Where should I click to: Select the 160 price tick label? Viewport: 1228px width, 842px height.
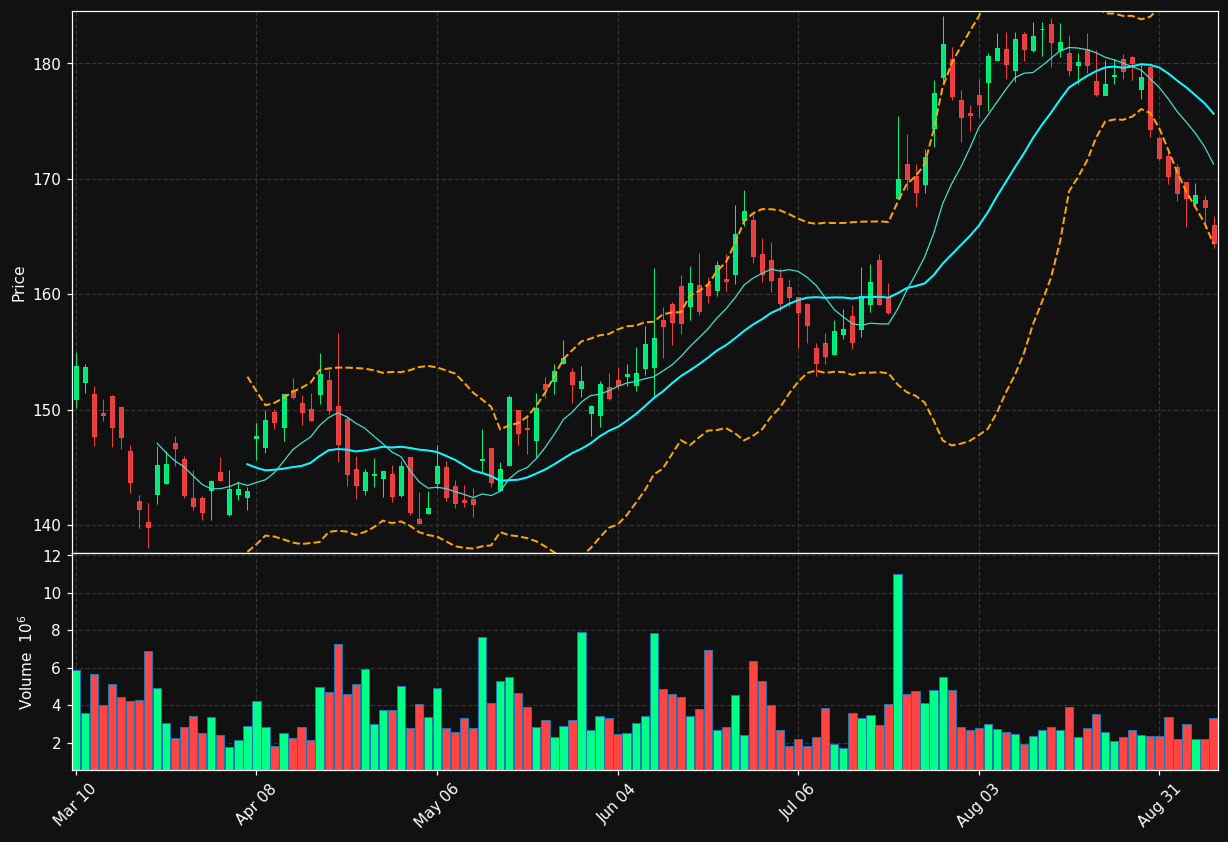pyautogui.click(x=49, y=295)
